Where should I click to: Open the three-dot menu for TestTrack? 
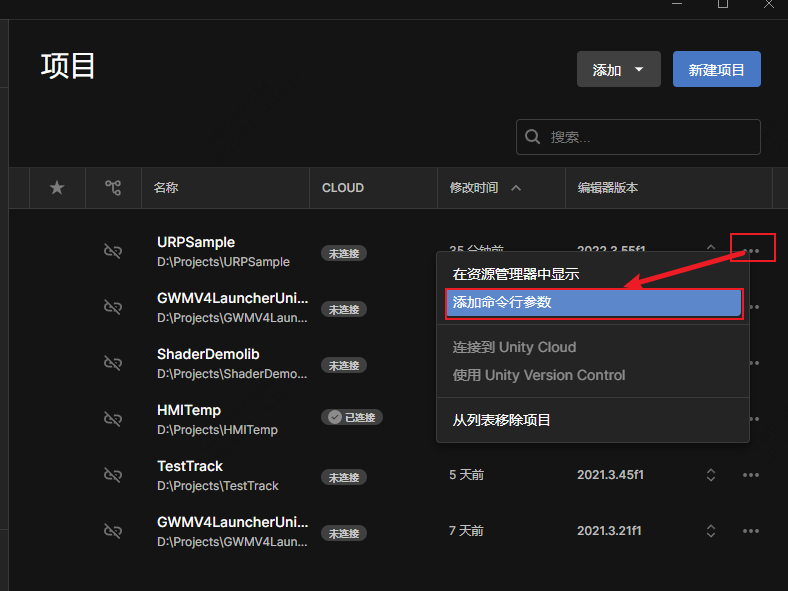751,475
